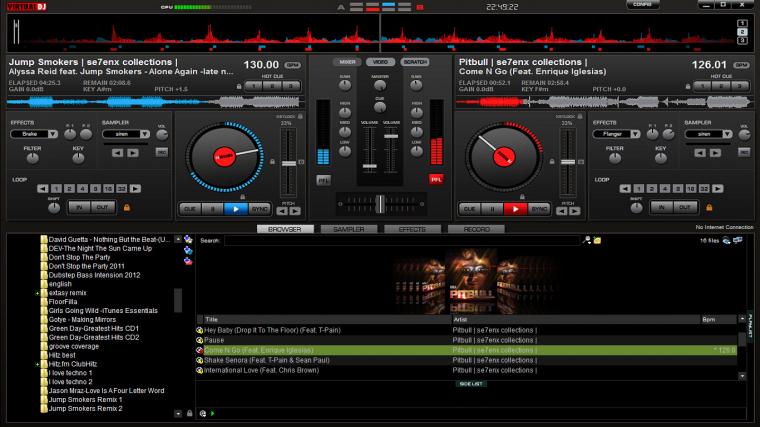Open siren sampler dropdown on left deck
Viewport: 760px width, 427px height.
tap(144, 134)
